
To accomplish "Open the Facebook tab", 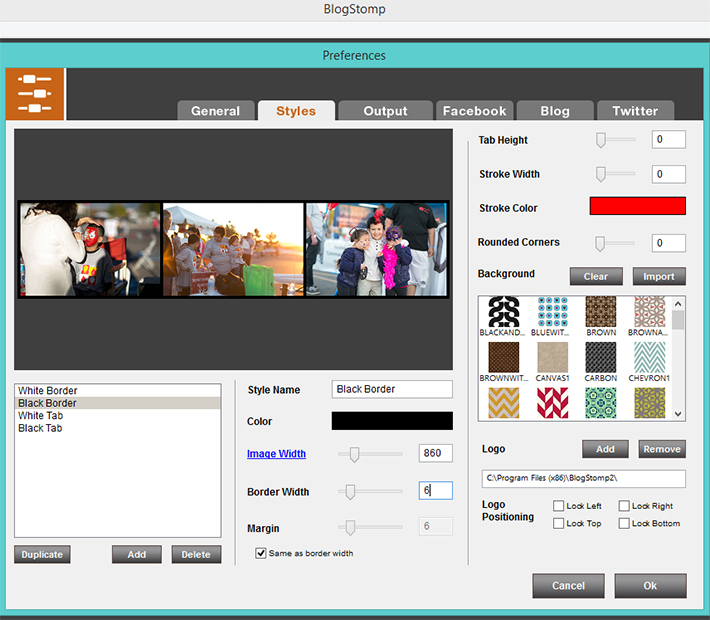I will pyautogui.click(x=475, y=111).
